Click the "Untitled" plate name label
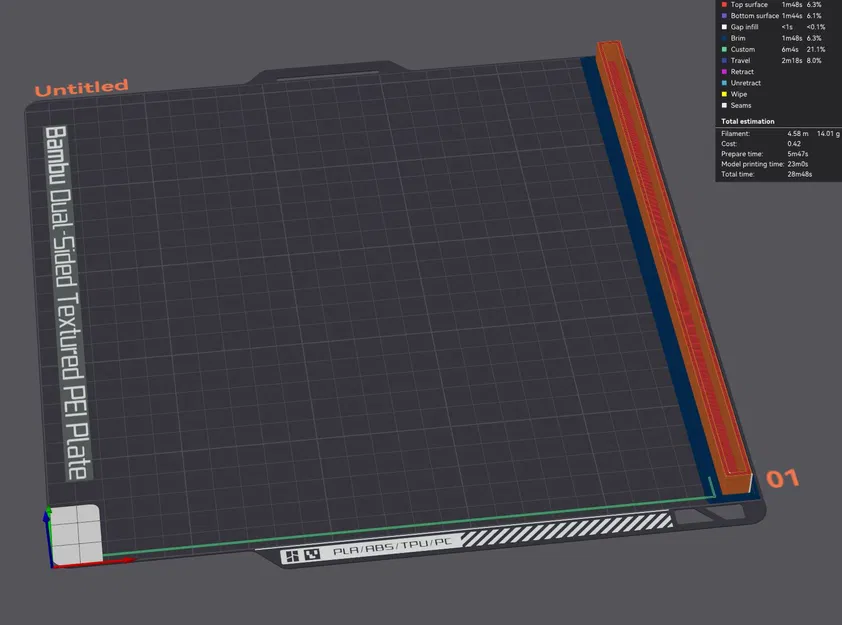Screen dimensions: 842x625 [82, 88]
